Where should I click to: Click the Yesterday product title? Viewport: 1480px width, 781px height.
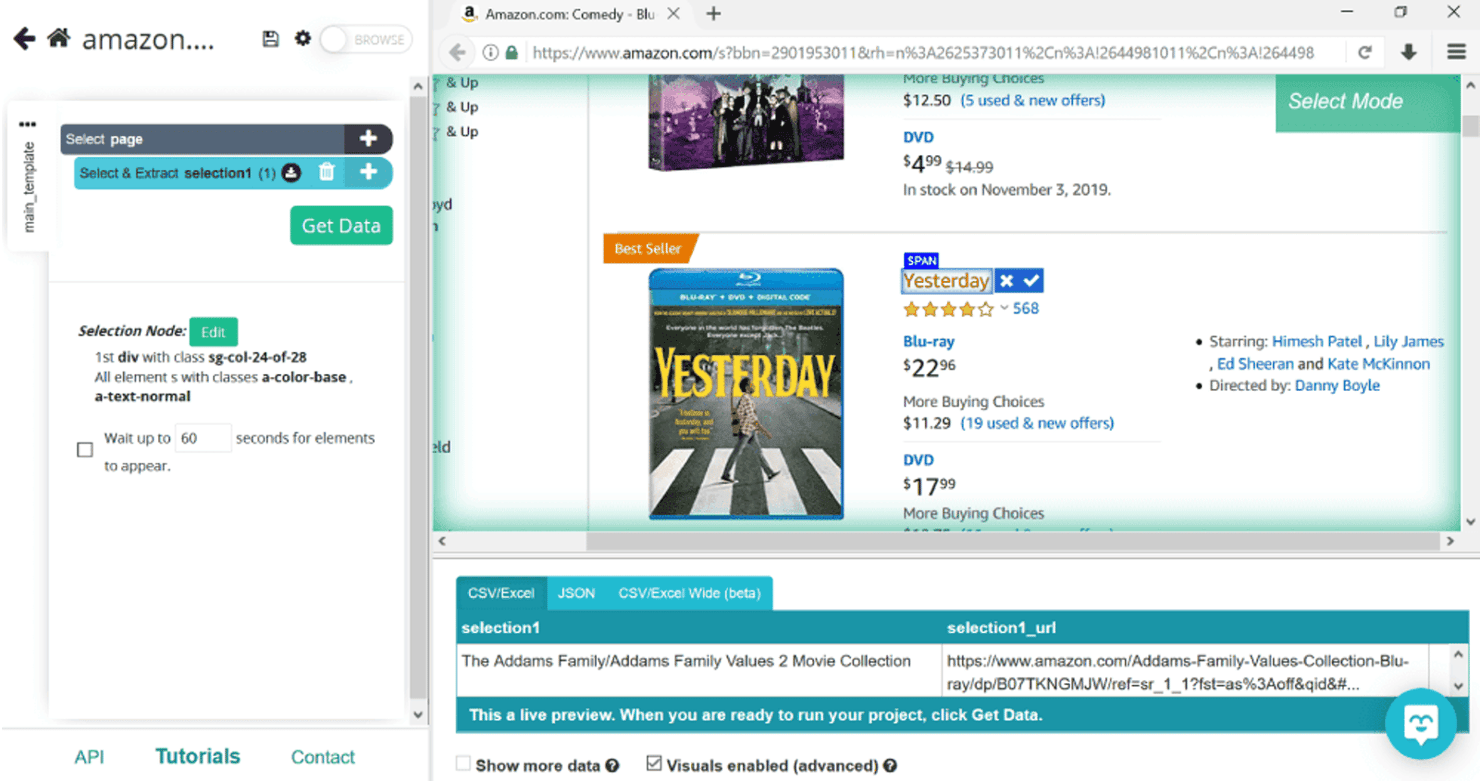(x=946, y=281)
